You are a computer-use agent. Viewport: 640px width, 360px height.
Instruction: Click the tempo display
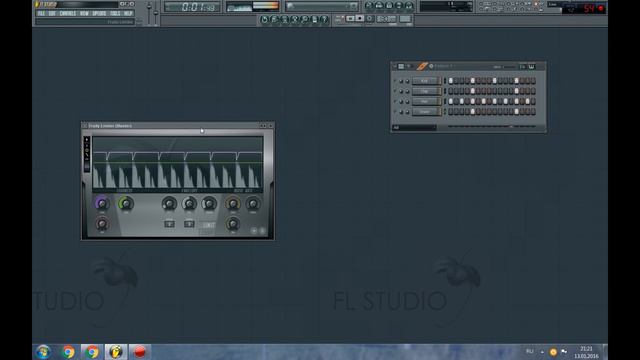(386, 18)
